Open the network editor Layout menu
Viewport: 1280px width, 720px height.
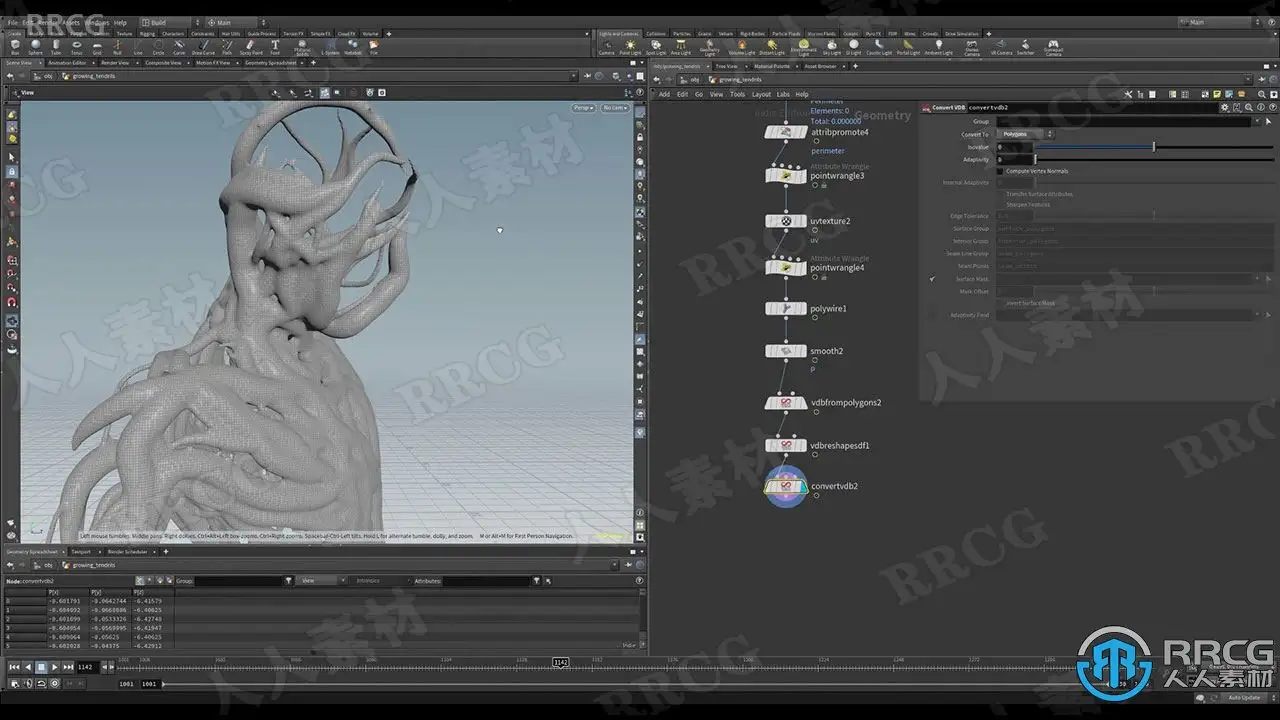coord(761,94)
